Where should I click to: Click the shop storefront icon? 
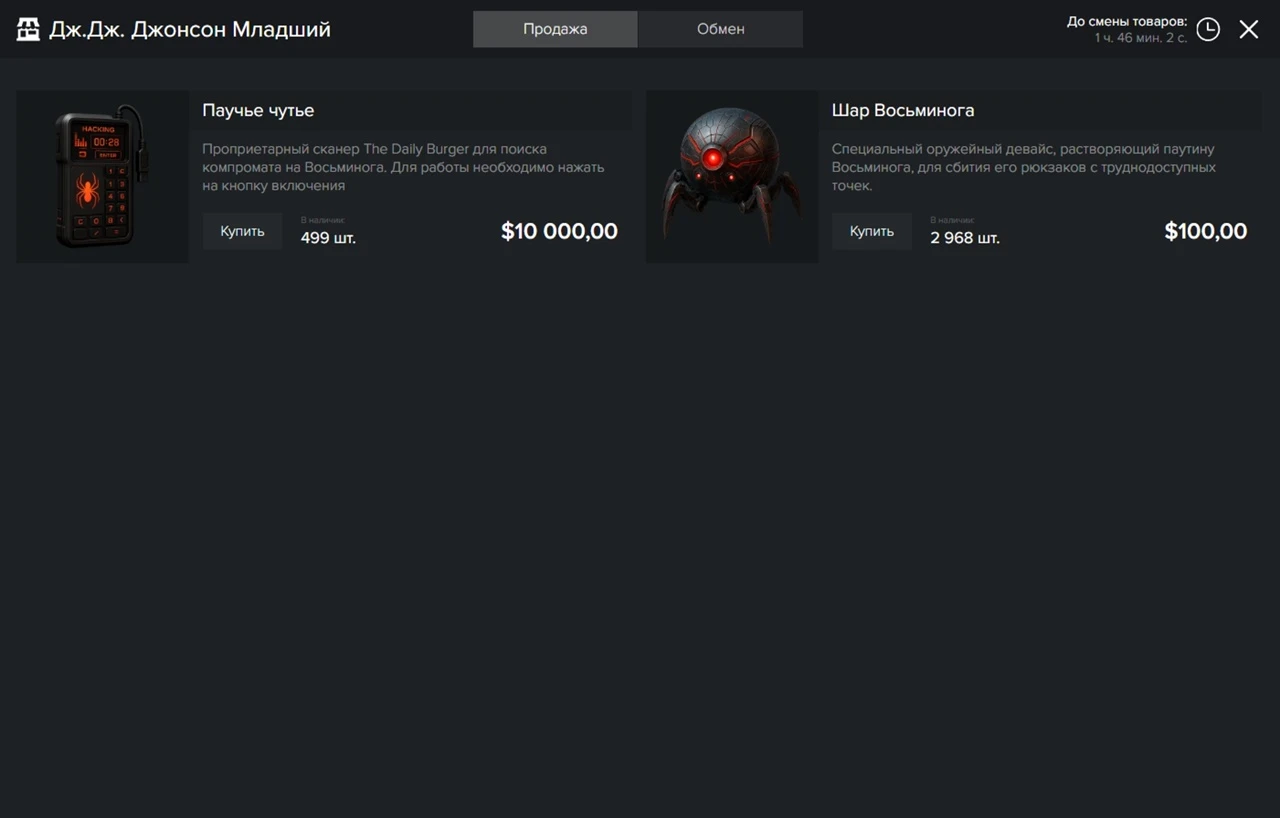28,29
